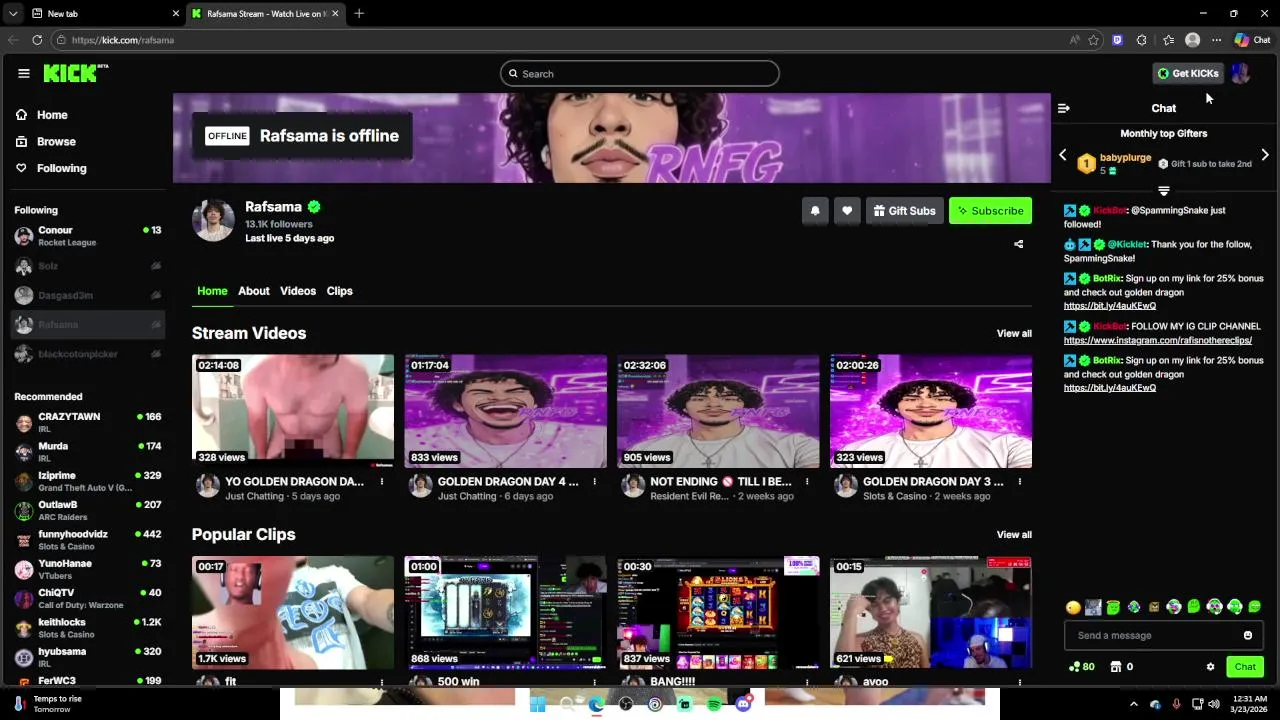
Task: Open the funnyhoodvidz recommended channel
Action: (88, 540)
